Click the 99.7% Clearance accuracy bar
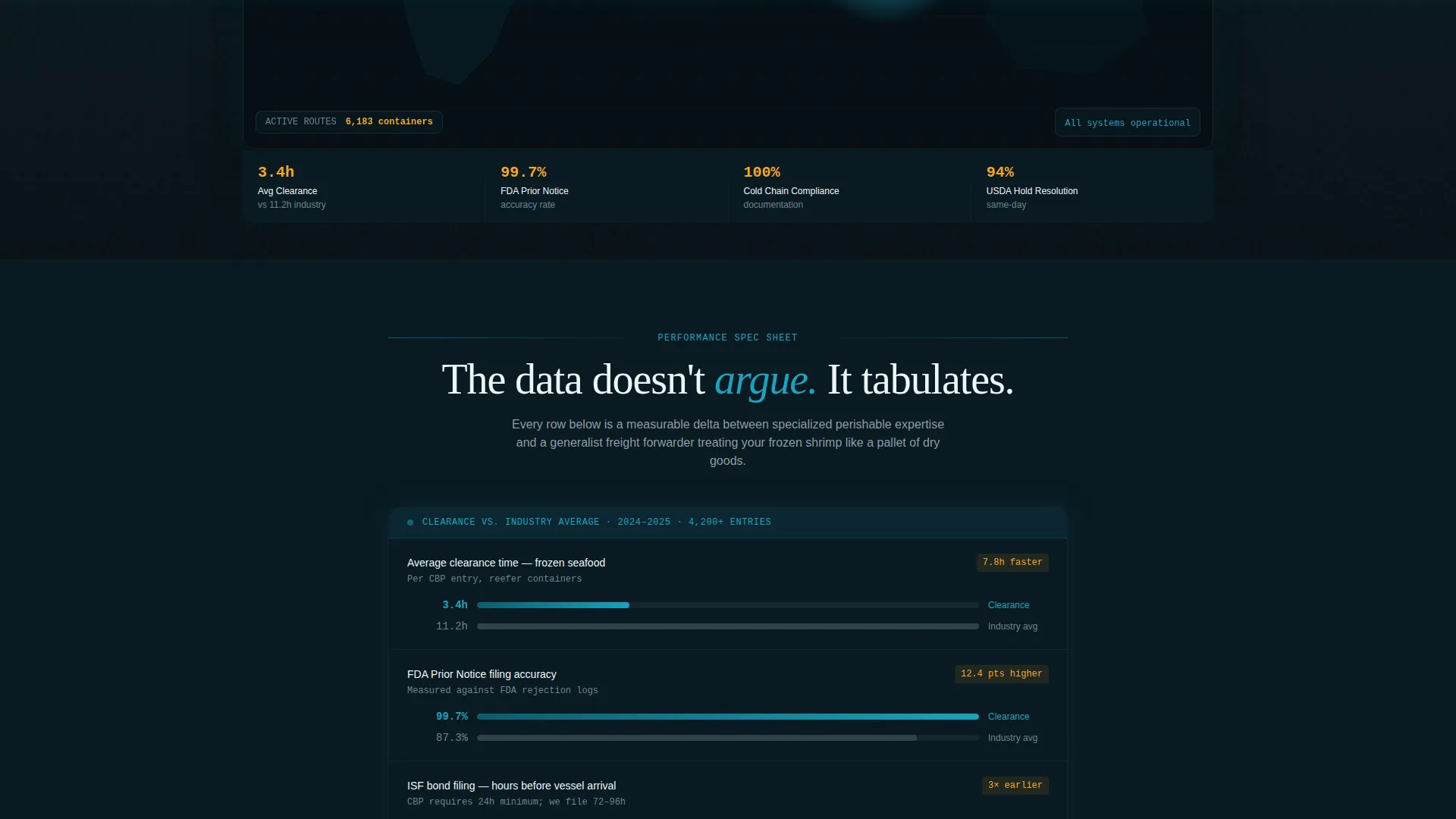 728,717
